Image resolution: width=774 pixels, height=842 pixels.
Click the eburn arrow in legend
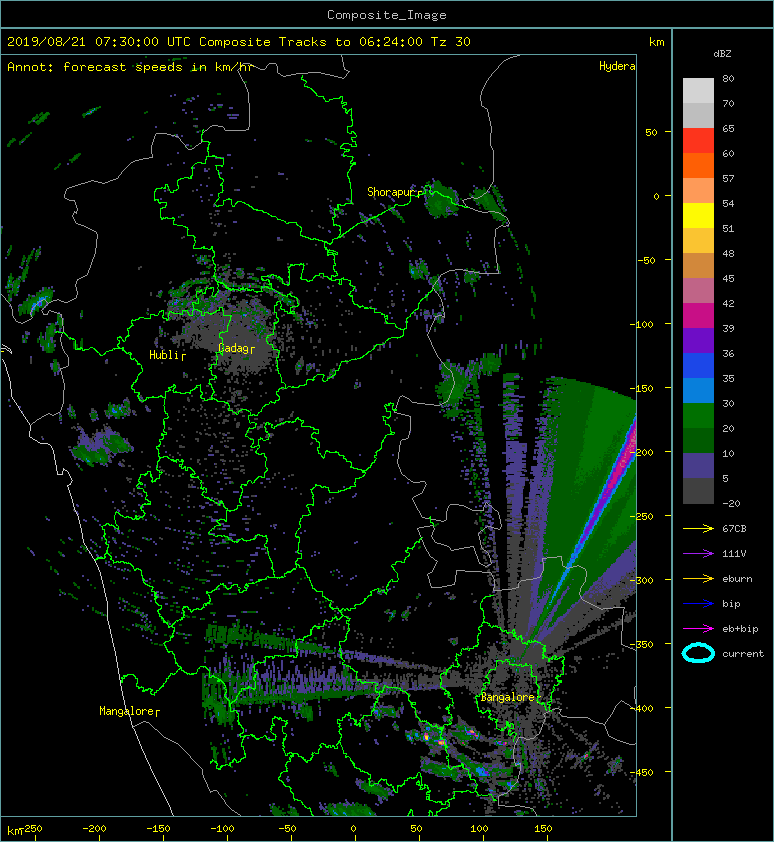click(698, 578)
